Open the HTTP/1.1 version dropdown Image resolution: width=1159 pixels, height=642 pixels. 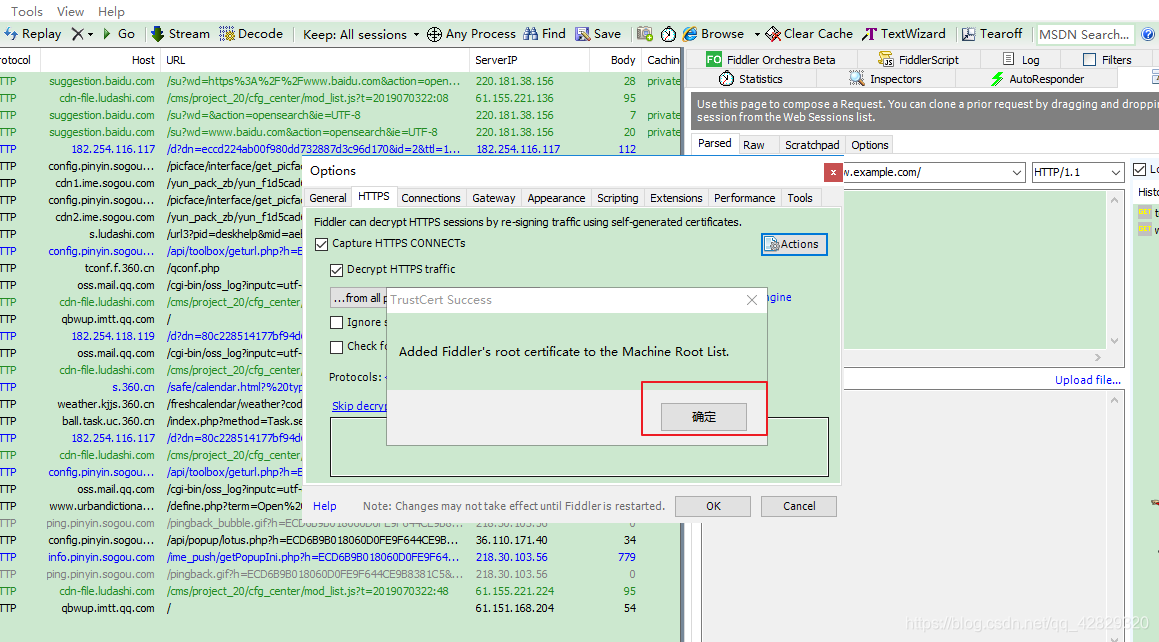[1115, 172]
